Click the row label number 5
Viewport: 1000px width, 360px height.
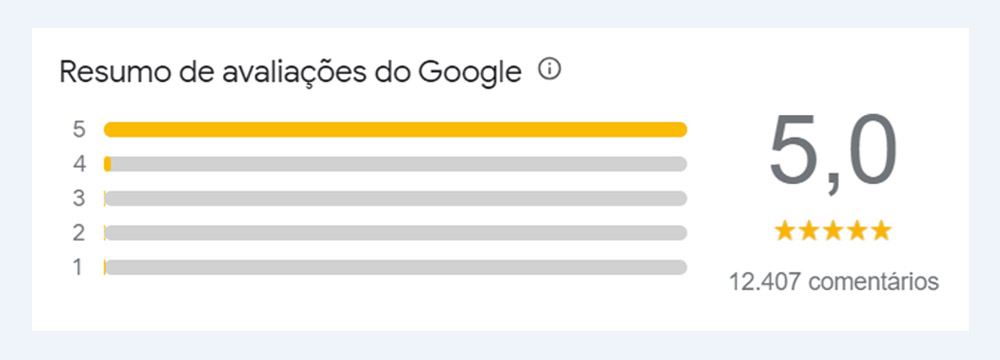click(78, 130)
